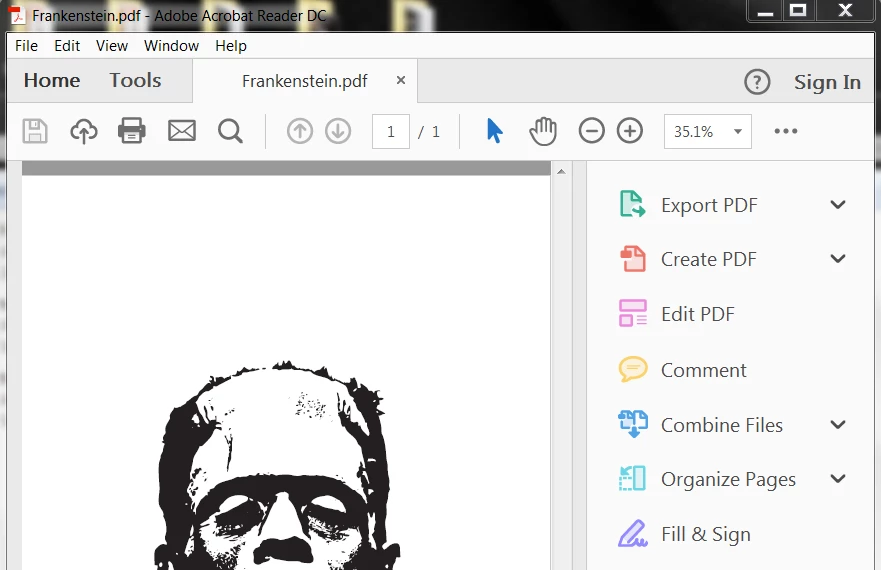Image resolution: width=881 pixels, height=570 pixels.
Task: Choose the Selection arrow tool
Action: 494,131
